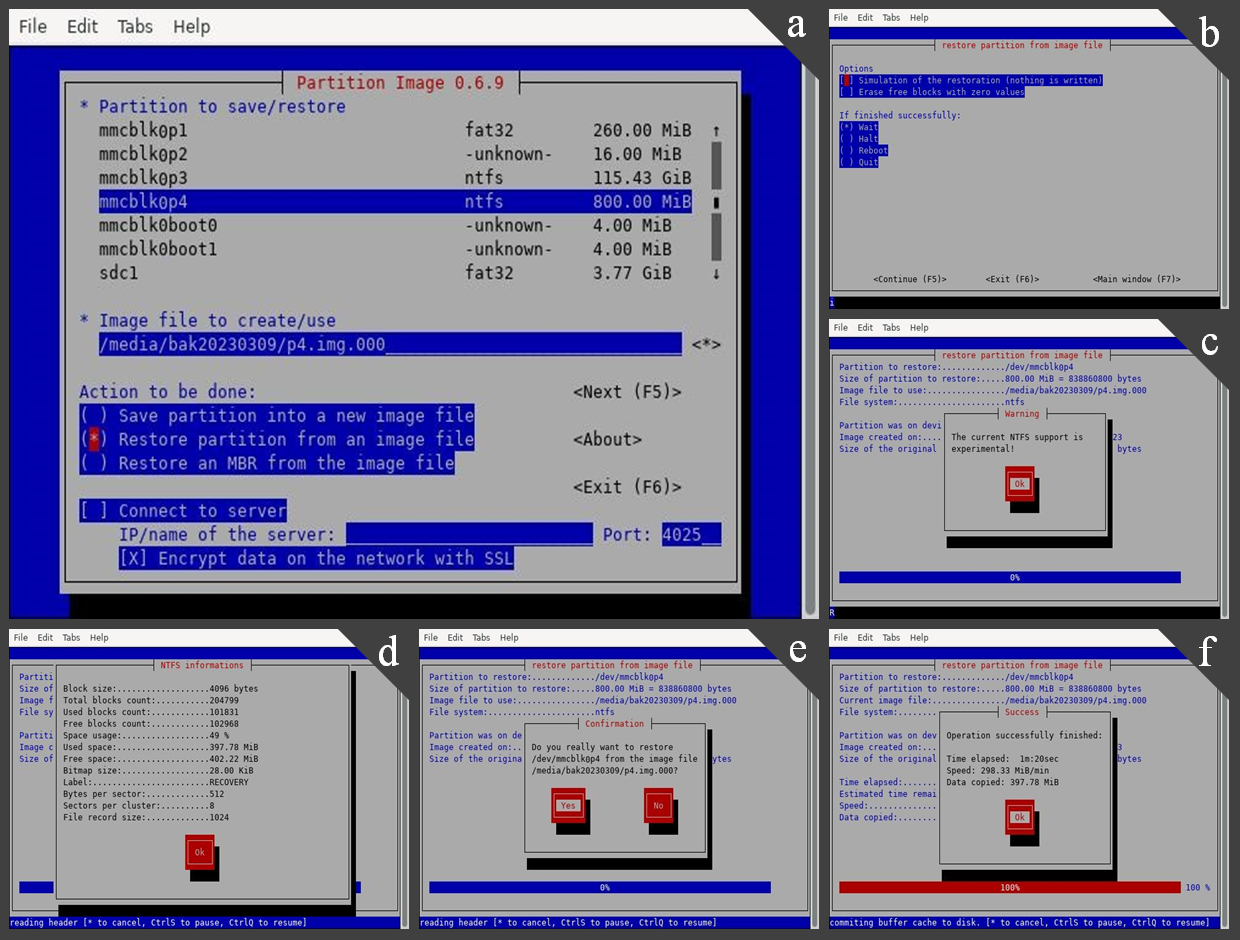Click the <Next (F5)> button
This screenshot has height=940, width=1240.
[x=627, y=392]
